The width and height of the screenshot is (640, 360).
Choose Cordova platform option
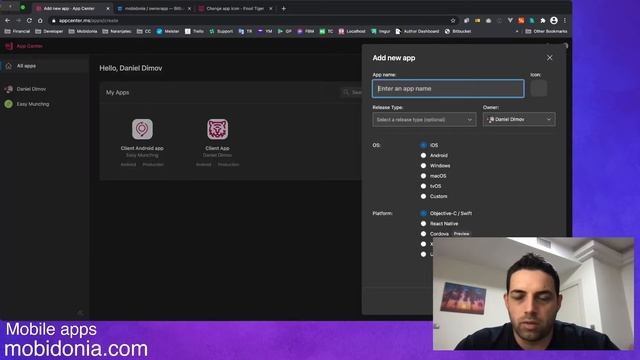[x=423, y=233]
